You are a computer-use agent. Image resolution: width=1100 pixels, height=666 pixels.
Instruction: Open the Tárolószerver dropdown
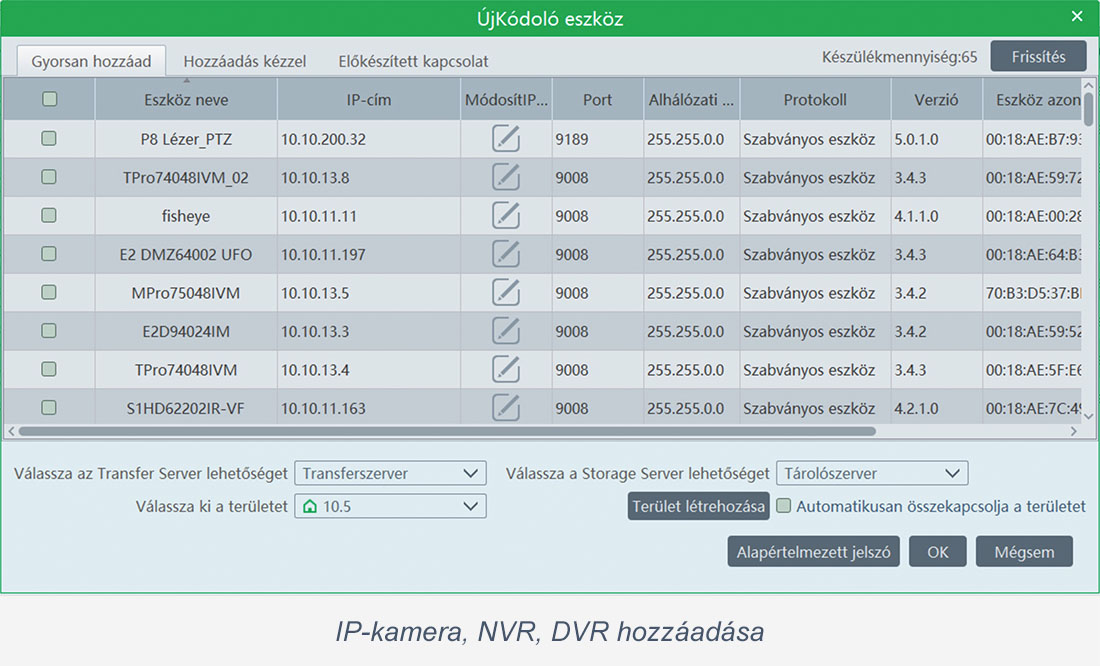click(871, 473)
